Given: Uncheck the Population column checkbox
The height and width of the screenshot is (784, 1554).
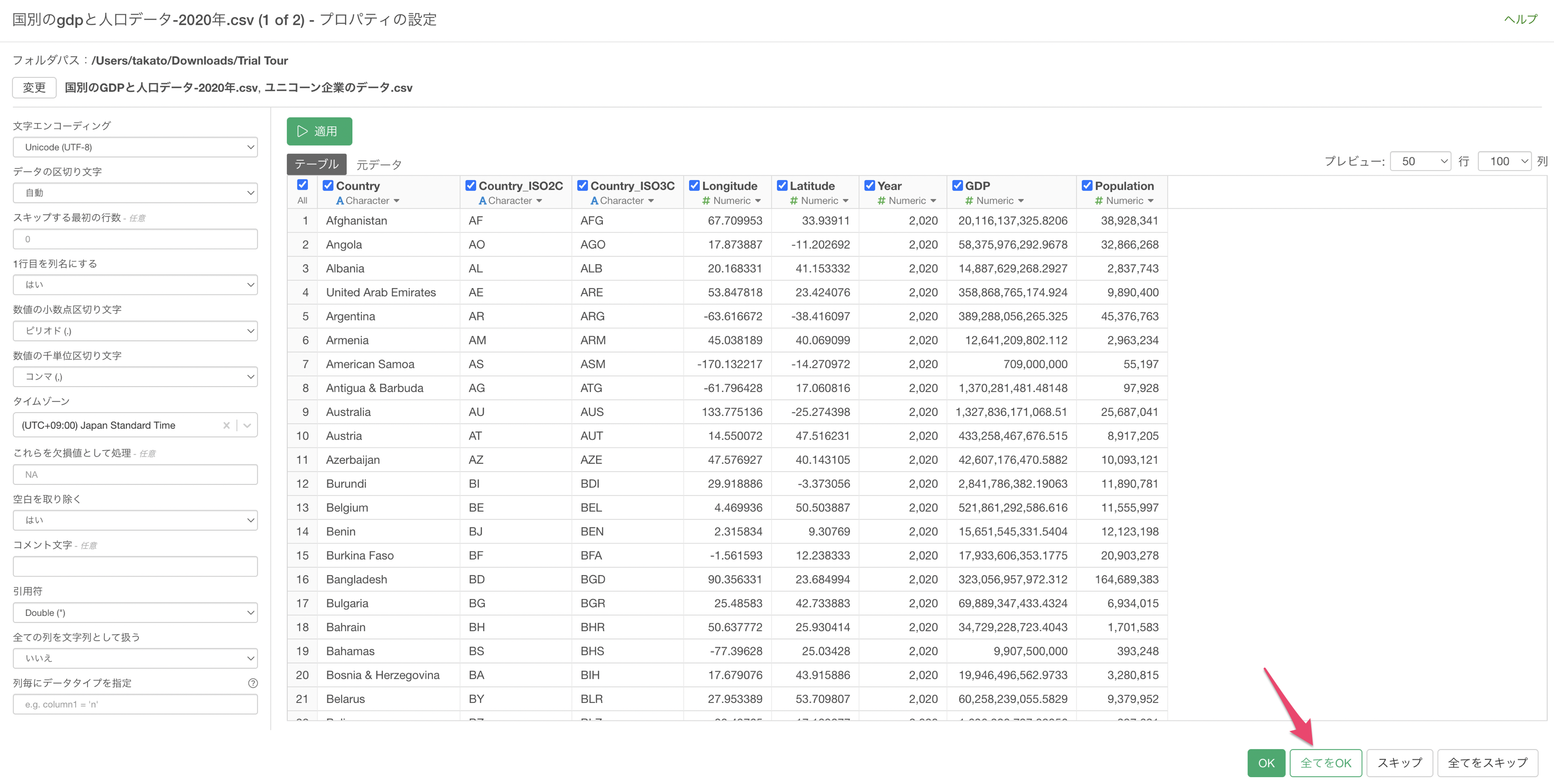Looking at the screenshot, I should point(1087,185).
